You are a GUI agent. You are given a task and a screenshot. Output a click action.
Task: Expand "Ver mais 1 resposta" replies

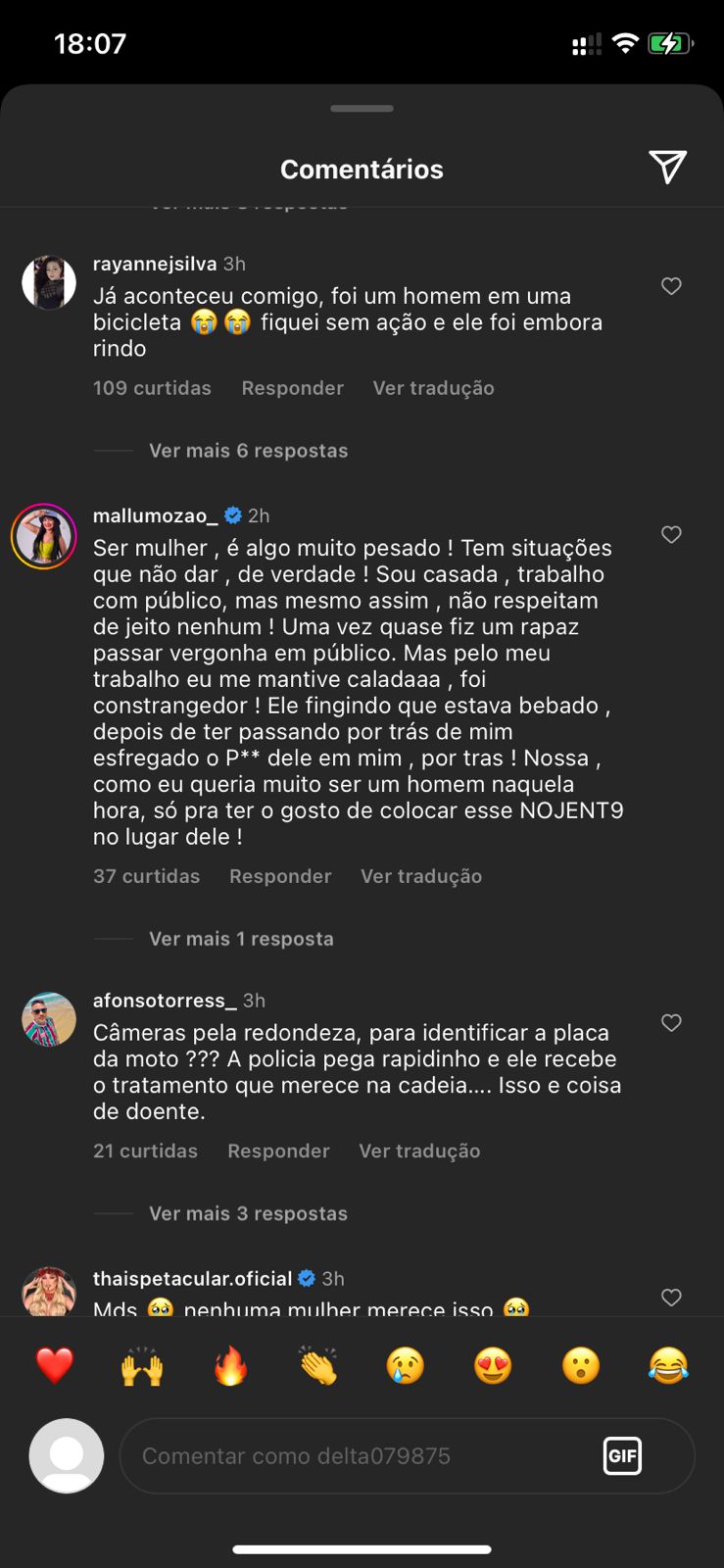[x=241, y=939]
